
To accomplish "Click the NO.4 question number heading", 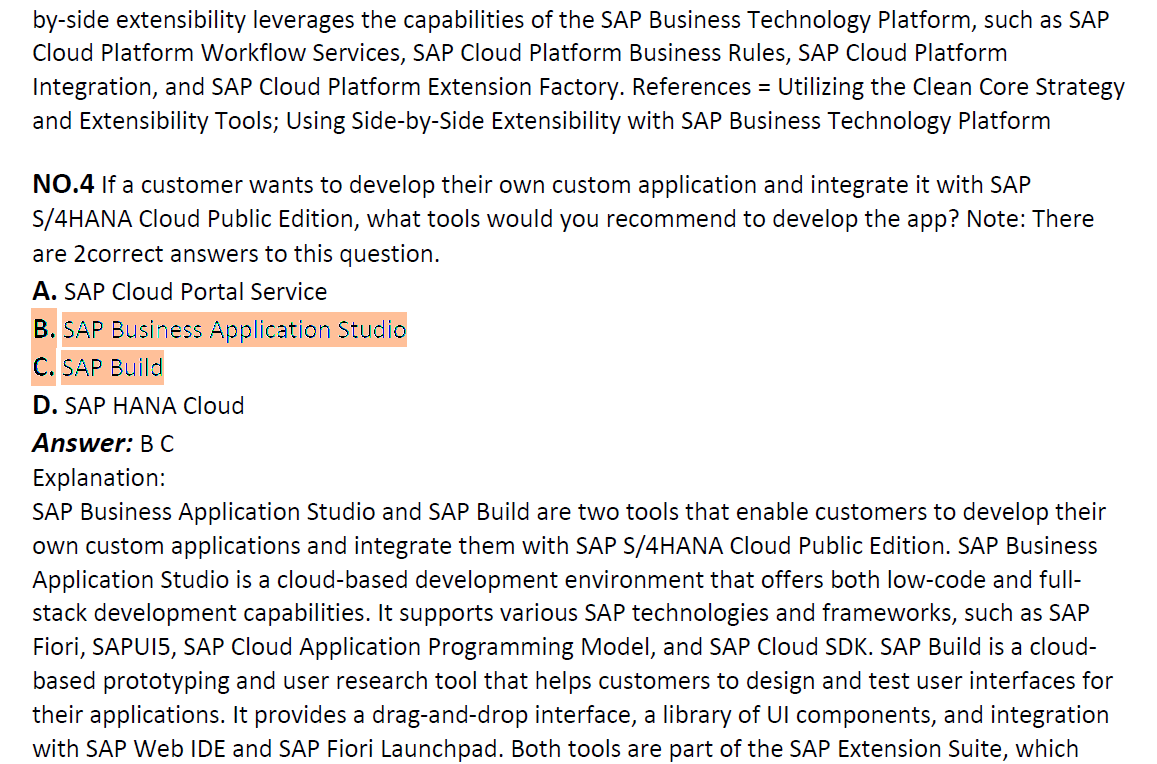I will tap(63, 184).
